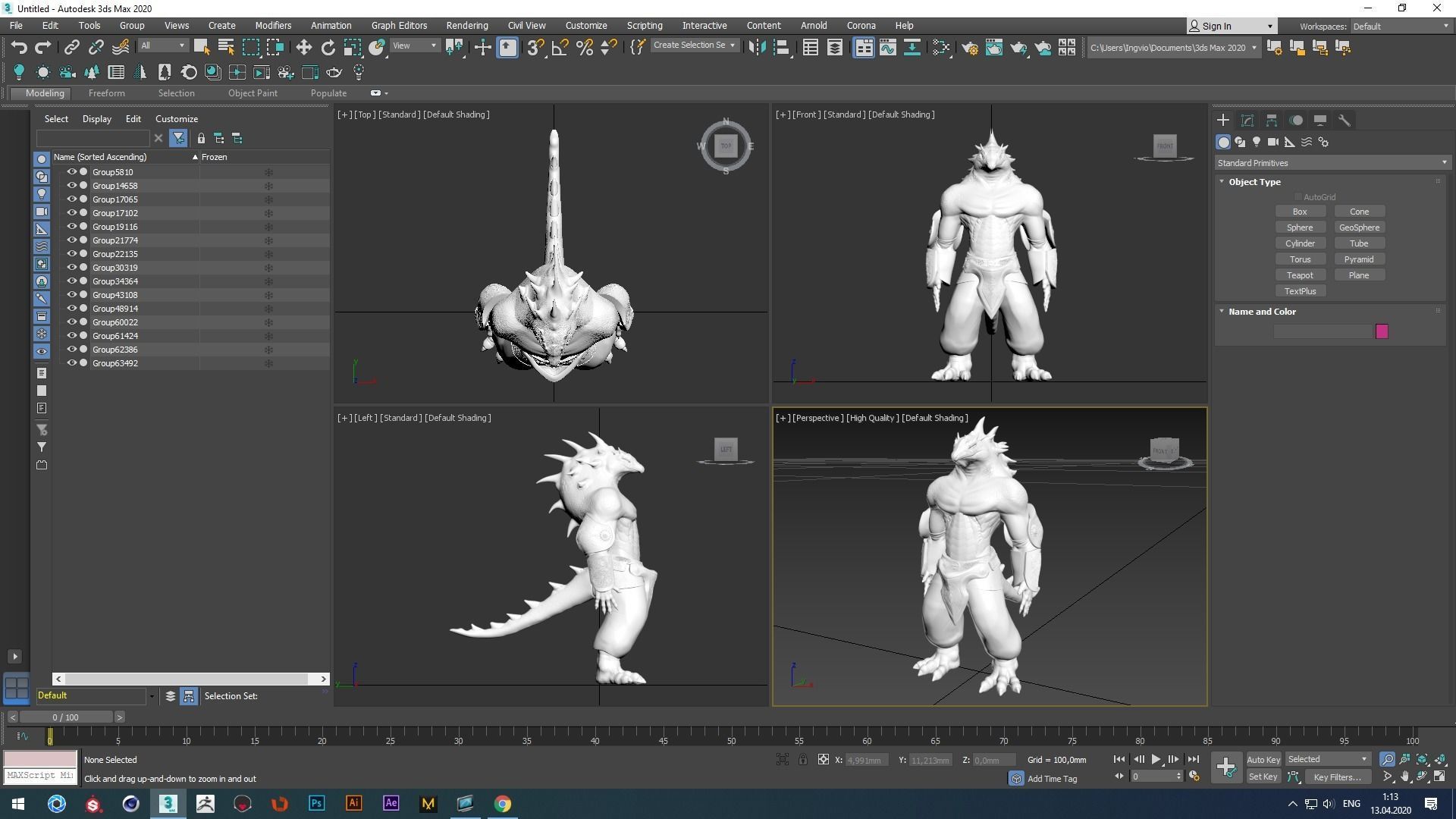This screenshot has height=819, width=1456.
Task: Hide Group5810 using its eye icon
Action: click(71, 172)
